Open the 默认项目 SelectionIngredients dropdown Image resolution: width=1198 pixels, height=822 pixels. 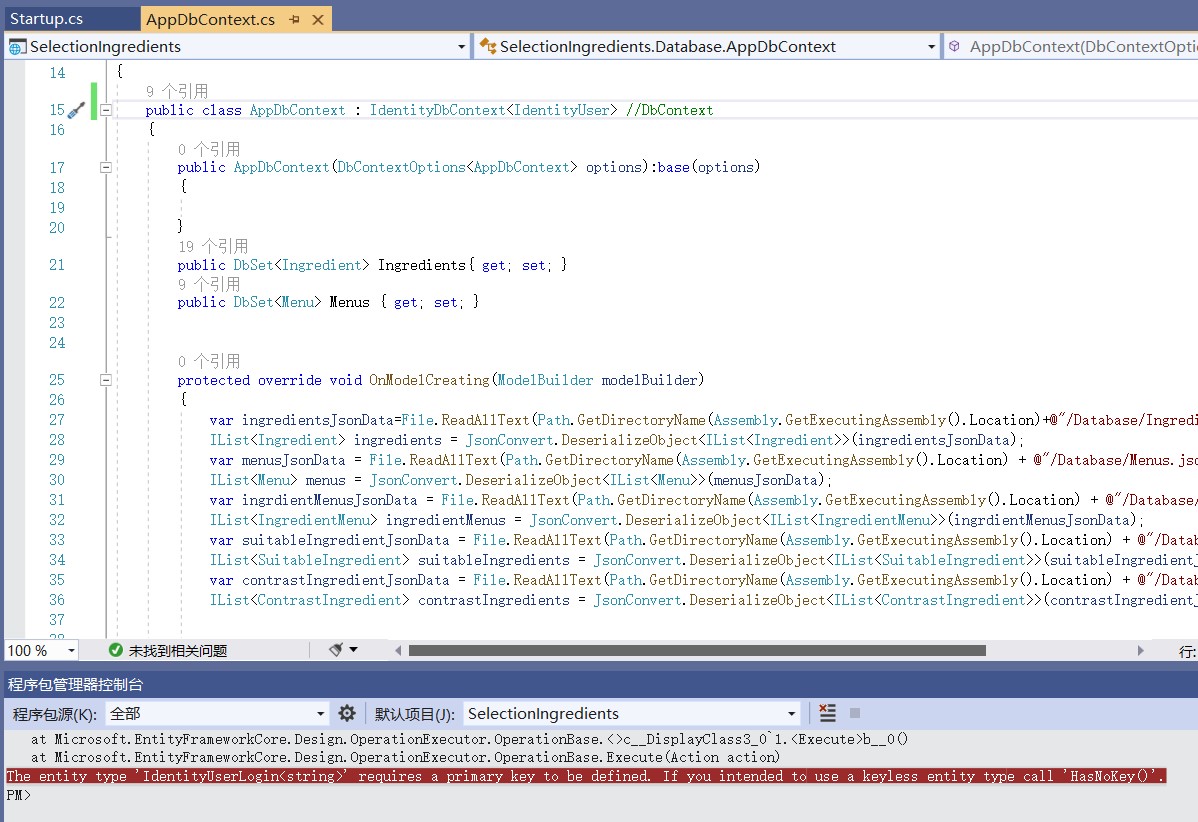click(632, 714)
